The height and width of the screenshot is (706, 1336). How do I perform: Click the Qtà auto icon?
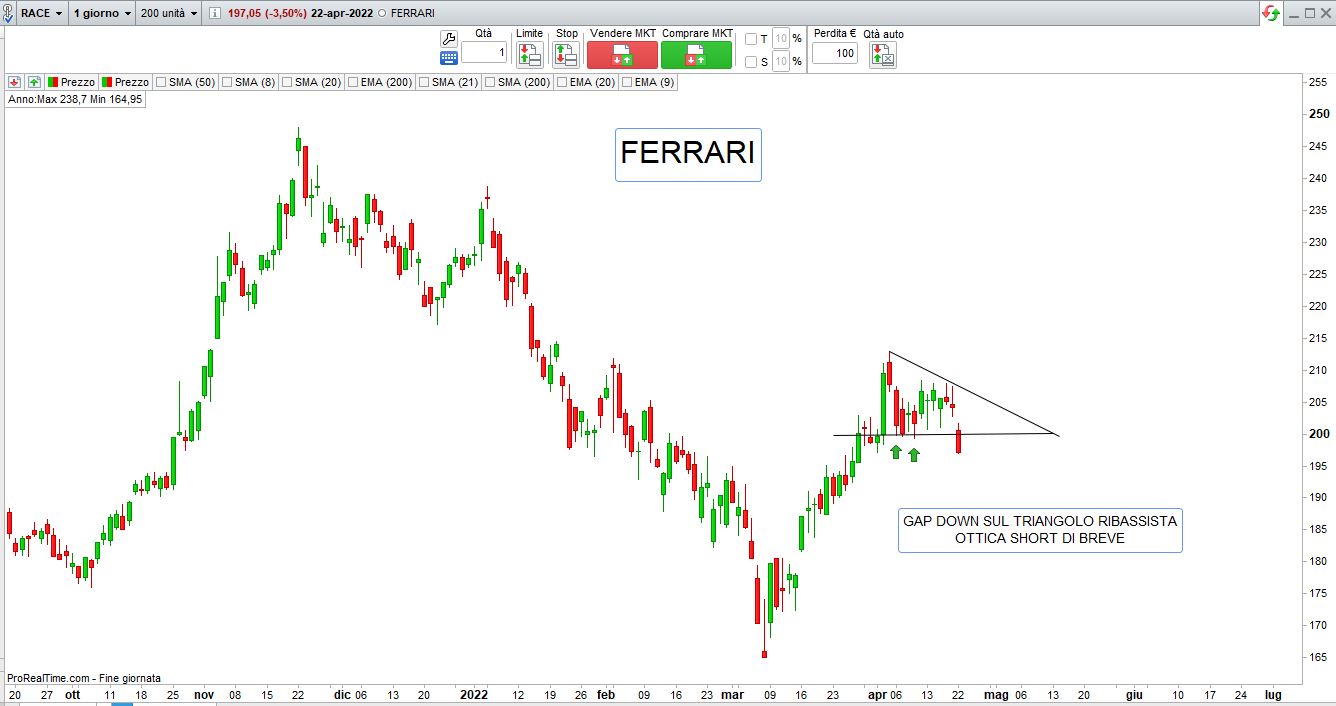pyautogui.click(x=883, y=55)
